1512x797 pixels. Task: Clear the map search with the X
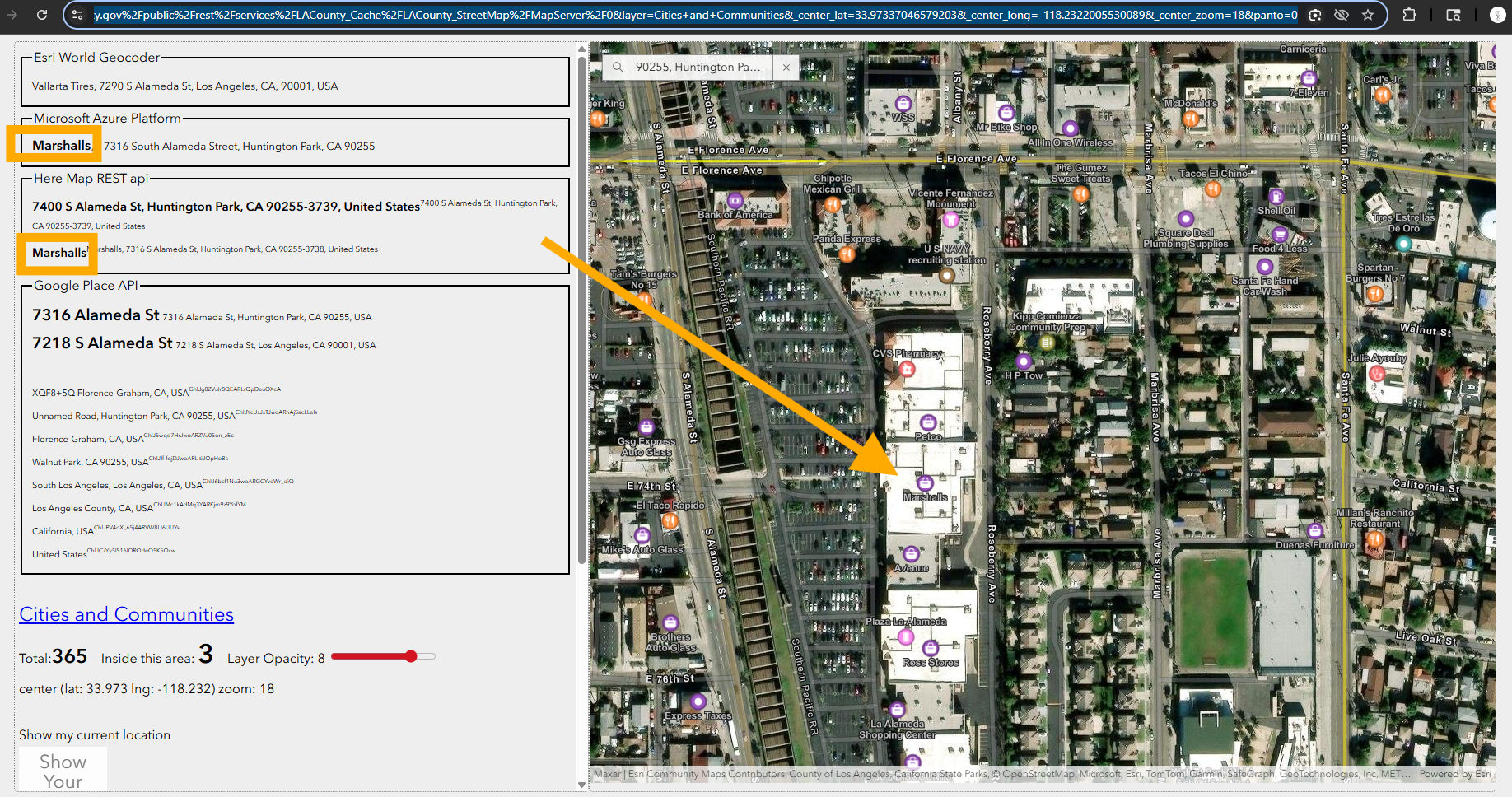click(786, 68)
